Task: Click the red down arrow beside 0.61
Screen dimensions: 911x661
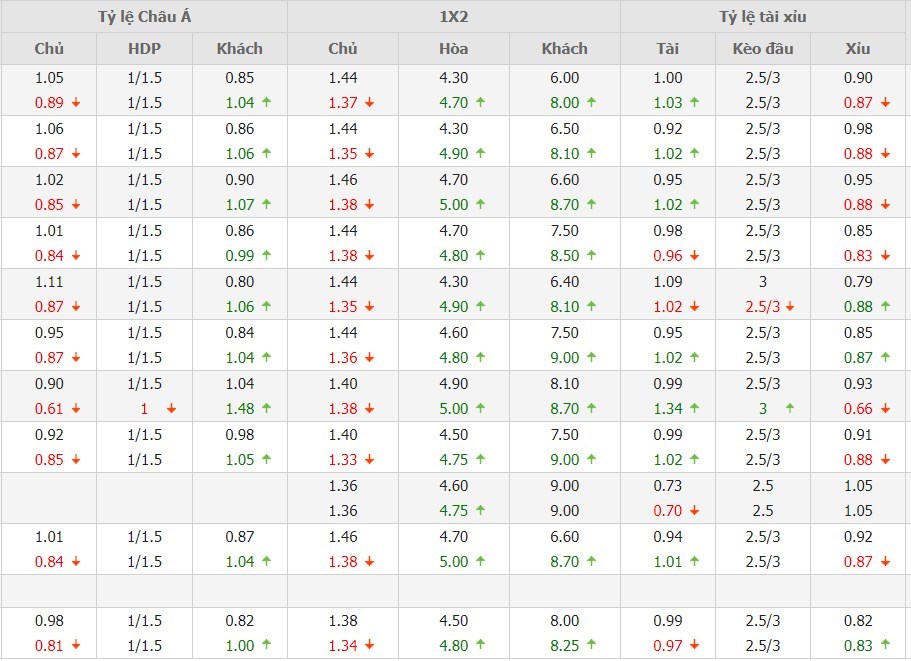Action: coord(76,409)
